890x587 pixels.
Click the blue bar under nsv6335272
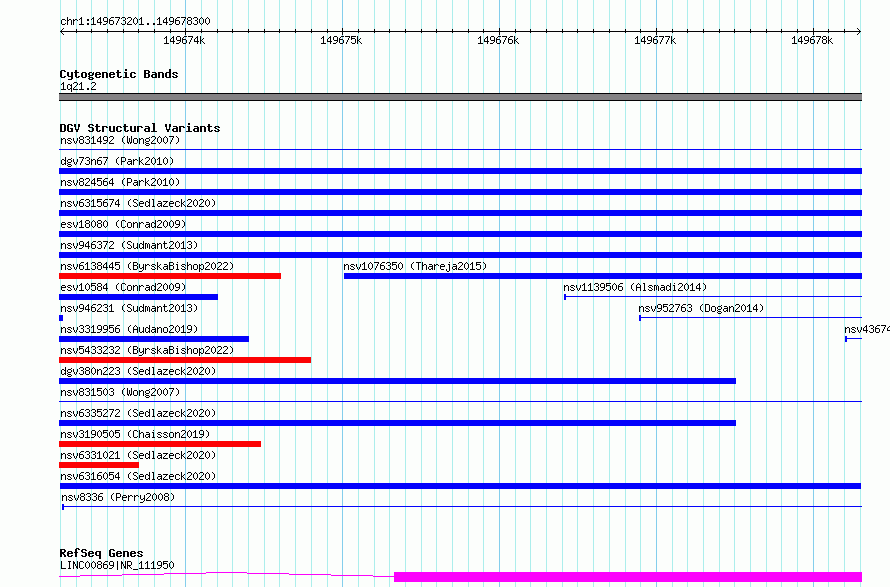(x=397, y=423)
